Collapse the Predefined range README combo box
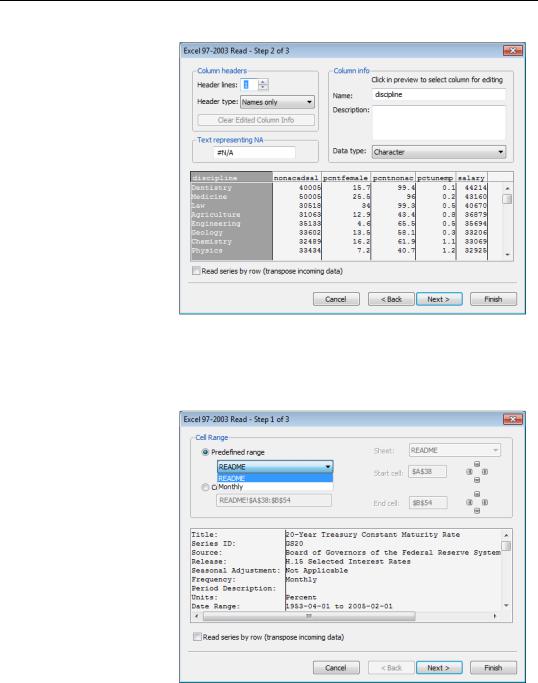The width and height of the screenshot is (538, 683). (328, 467)
